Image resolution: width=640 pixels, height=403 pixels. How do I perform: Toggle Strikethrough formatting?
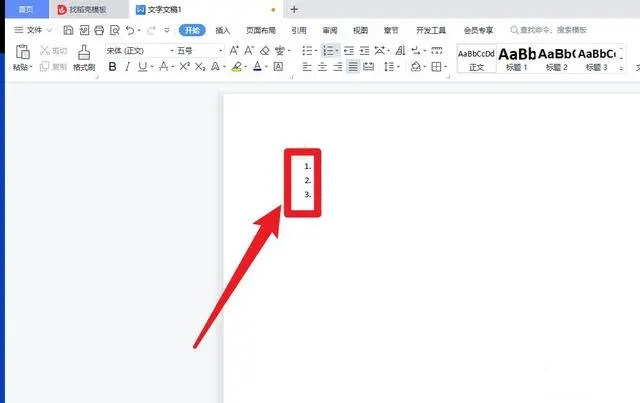coord(164,66)
